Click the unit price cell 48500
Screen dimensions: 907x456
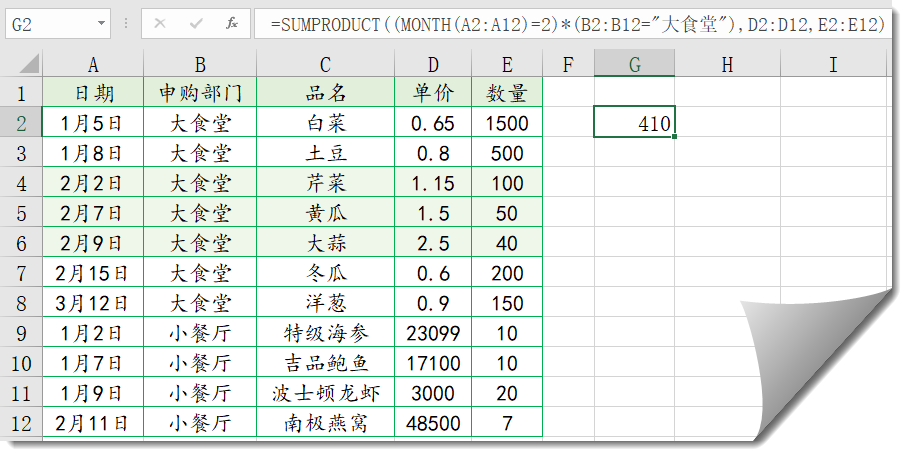click(433, 424)
